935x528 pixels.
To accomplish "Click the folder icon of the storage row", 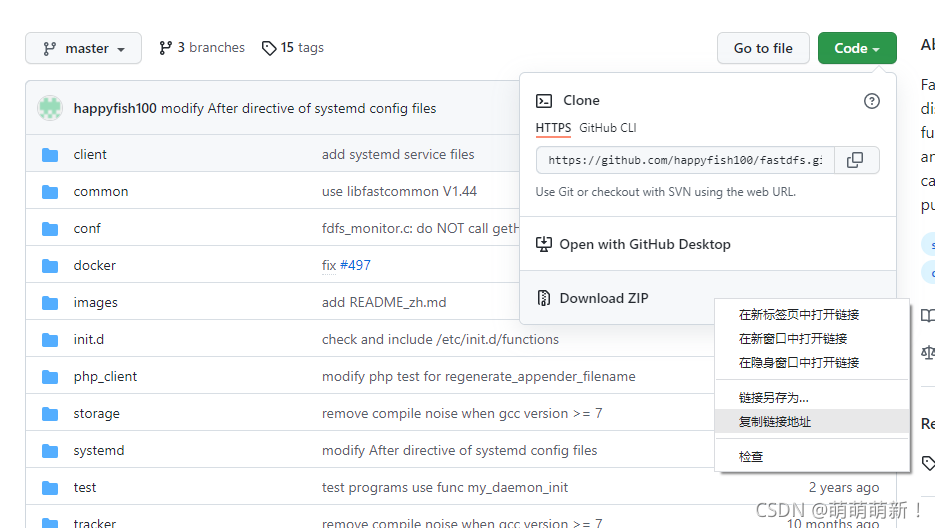I will tap(50, 414).
